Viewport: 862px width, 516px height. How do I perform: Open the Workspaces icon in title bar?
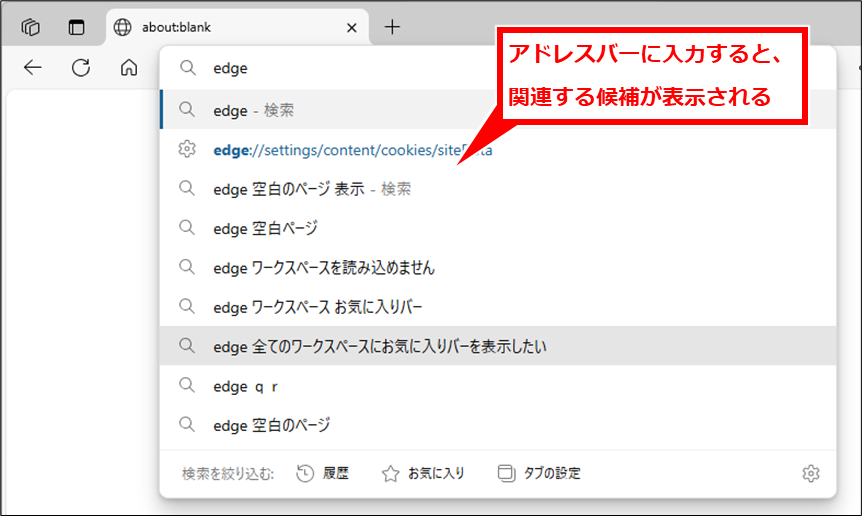pos(31,27)
